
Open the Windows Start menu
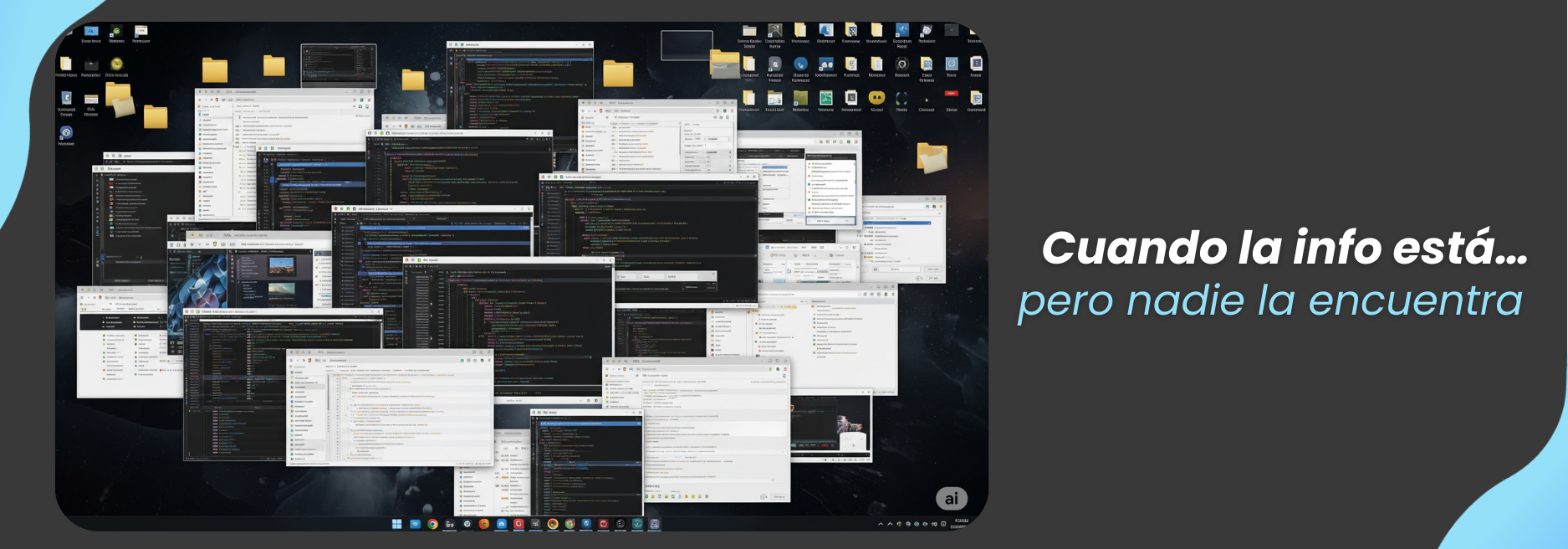tap(396, 524)
